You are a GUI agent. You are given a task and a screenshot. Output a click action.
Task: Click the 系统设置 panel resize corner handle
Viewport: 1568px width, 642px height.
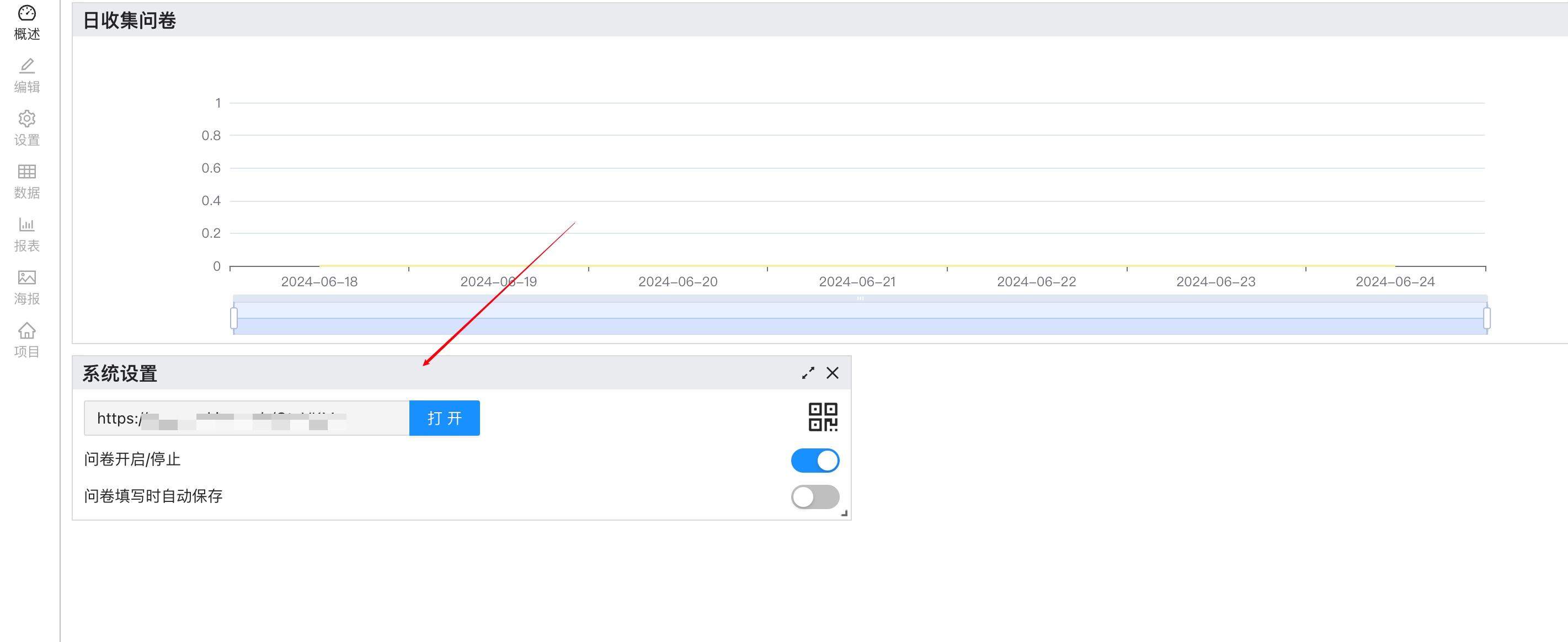click(x=844, y=513)
